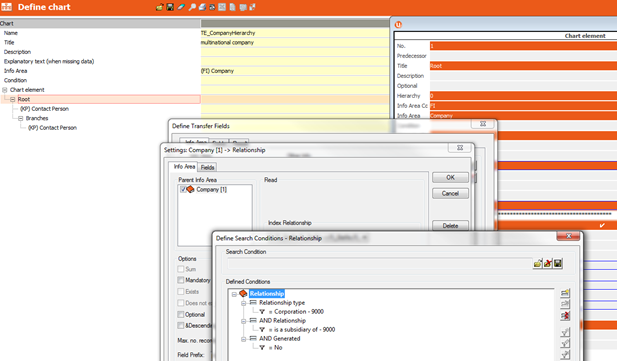Click the filter funnel beside = No

click(262, 348)
